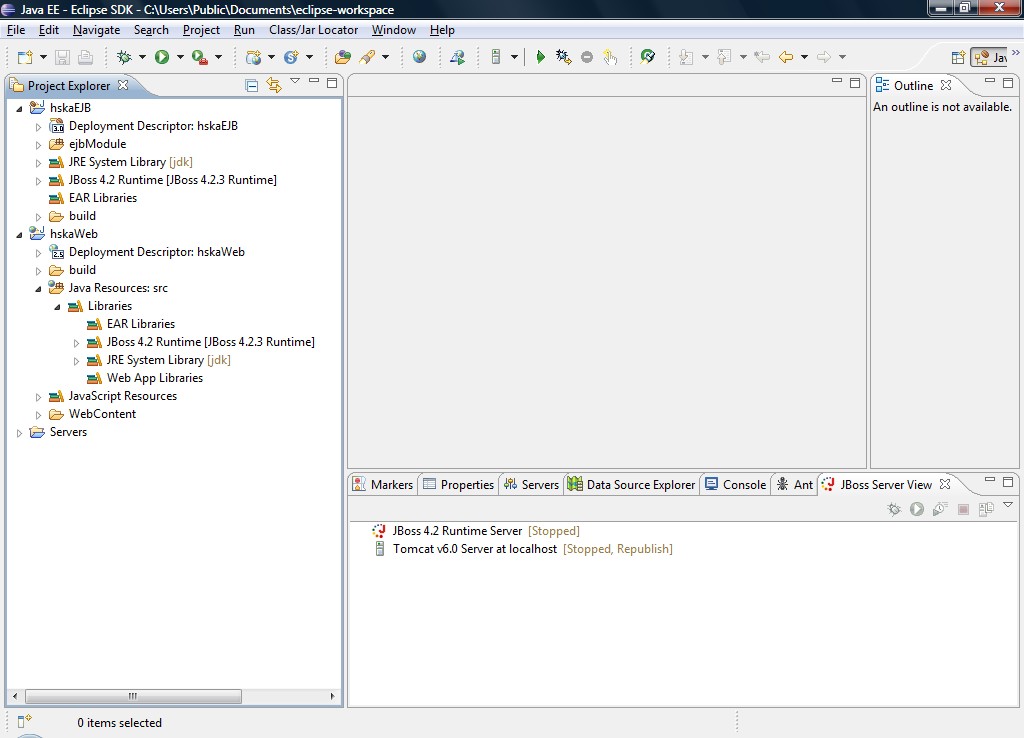
Task: Click the debug icon in JBoss Server View
Action: 894,509
